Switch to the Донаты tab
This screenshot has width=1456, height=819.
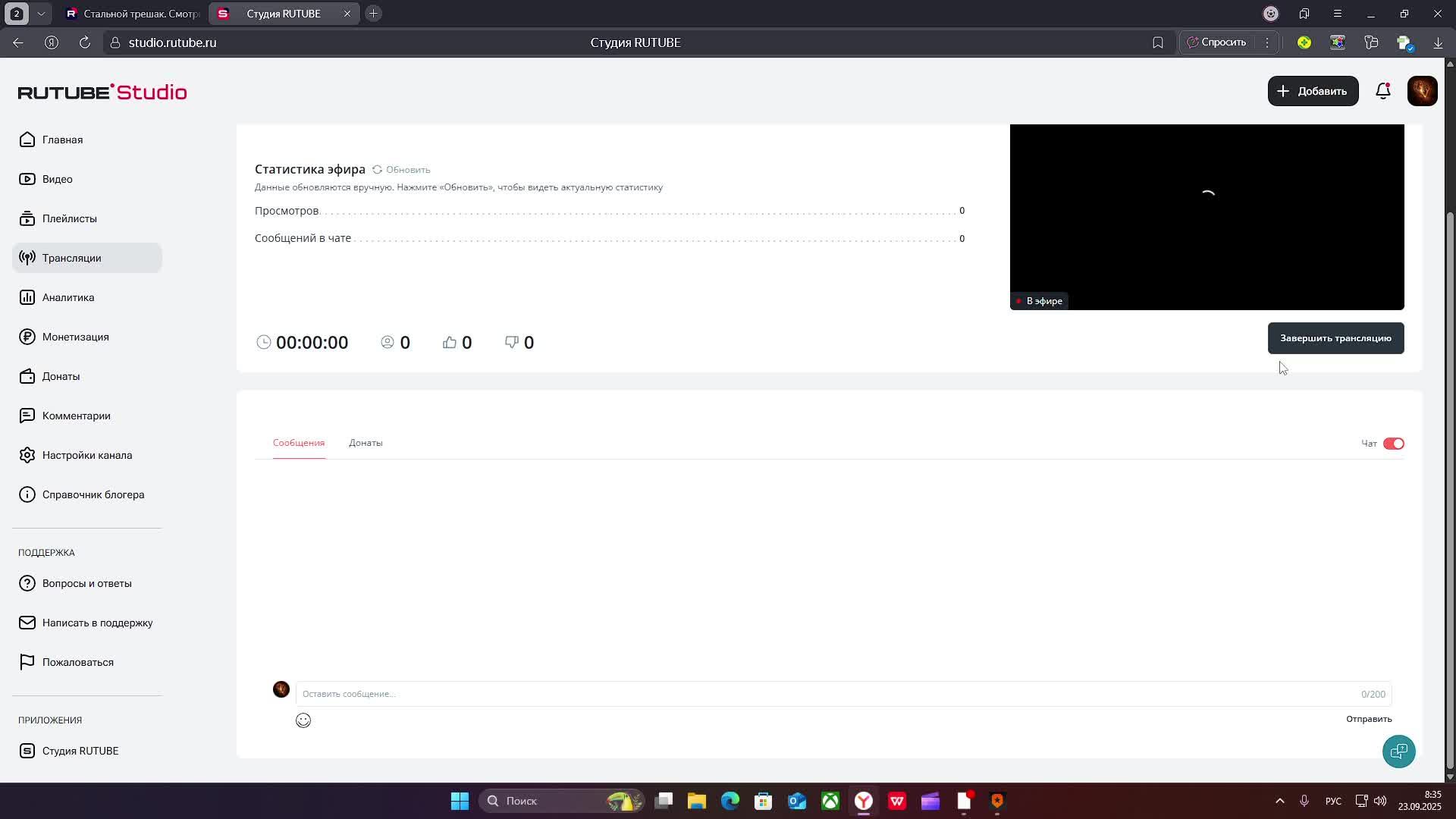tap(366, 443)
